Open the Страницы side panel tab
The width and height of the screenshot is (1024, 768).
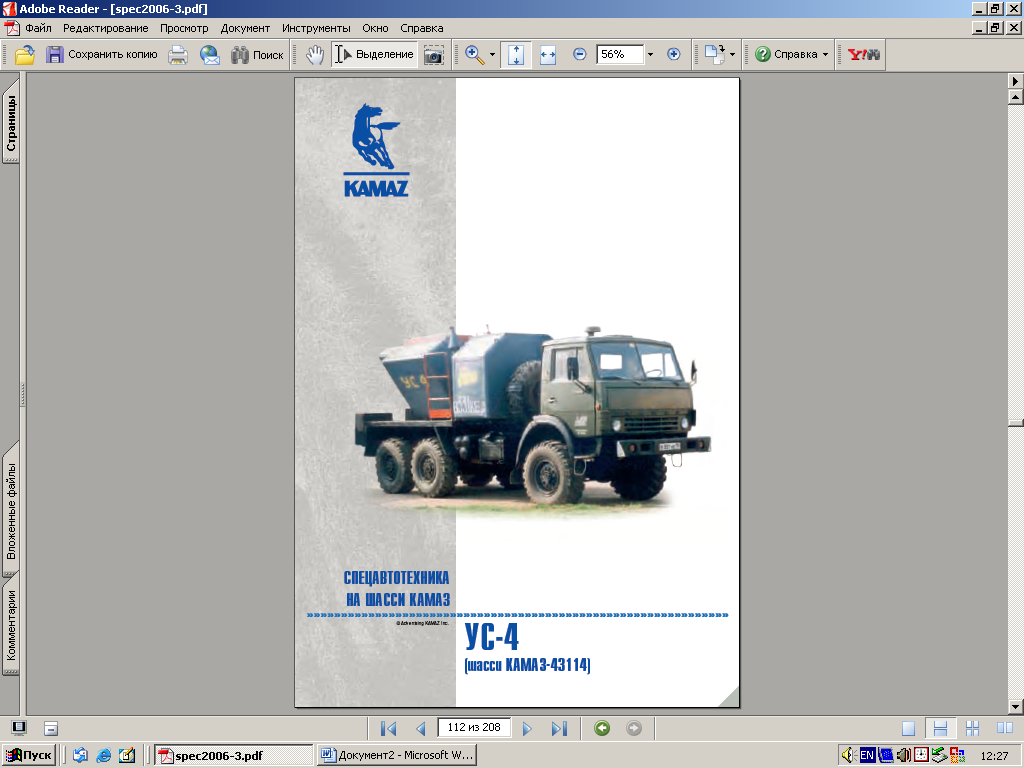coord(11,123)
